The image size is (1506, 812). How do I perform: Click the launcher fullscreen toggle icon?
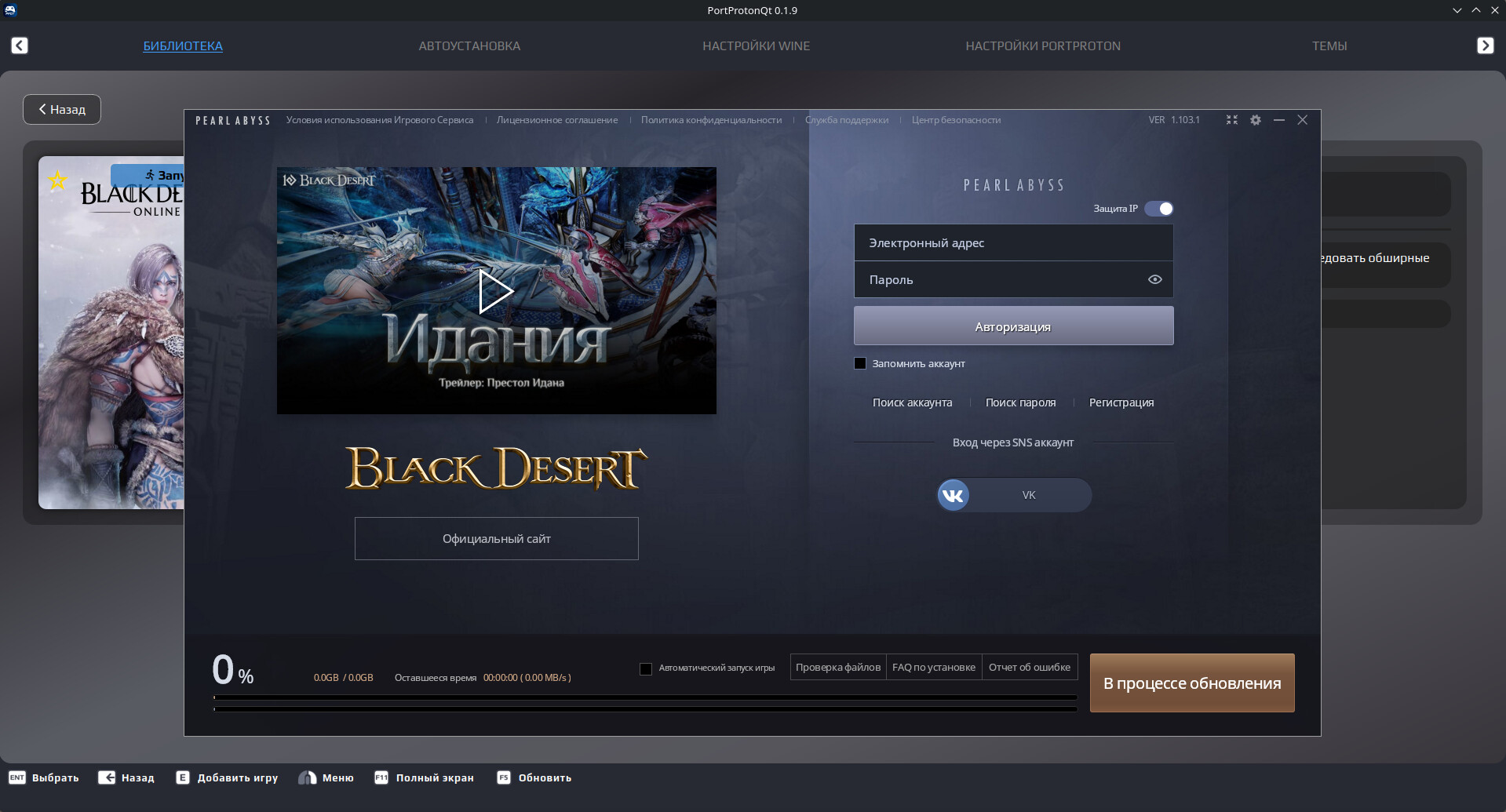click(x=1232, y=120)
